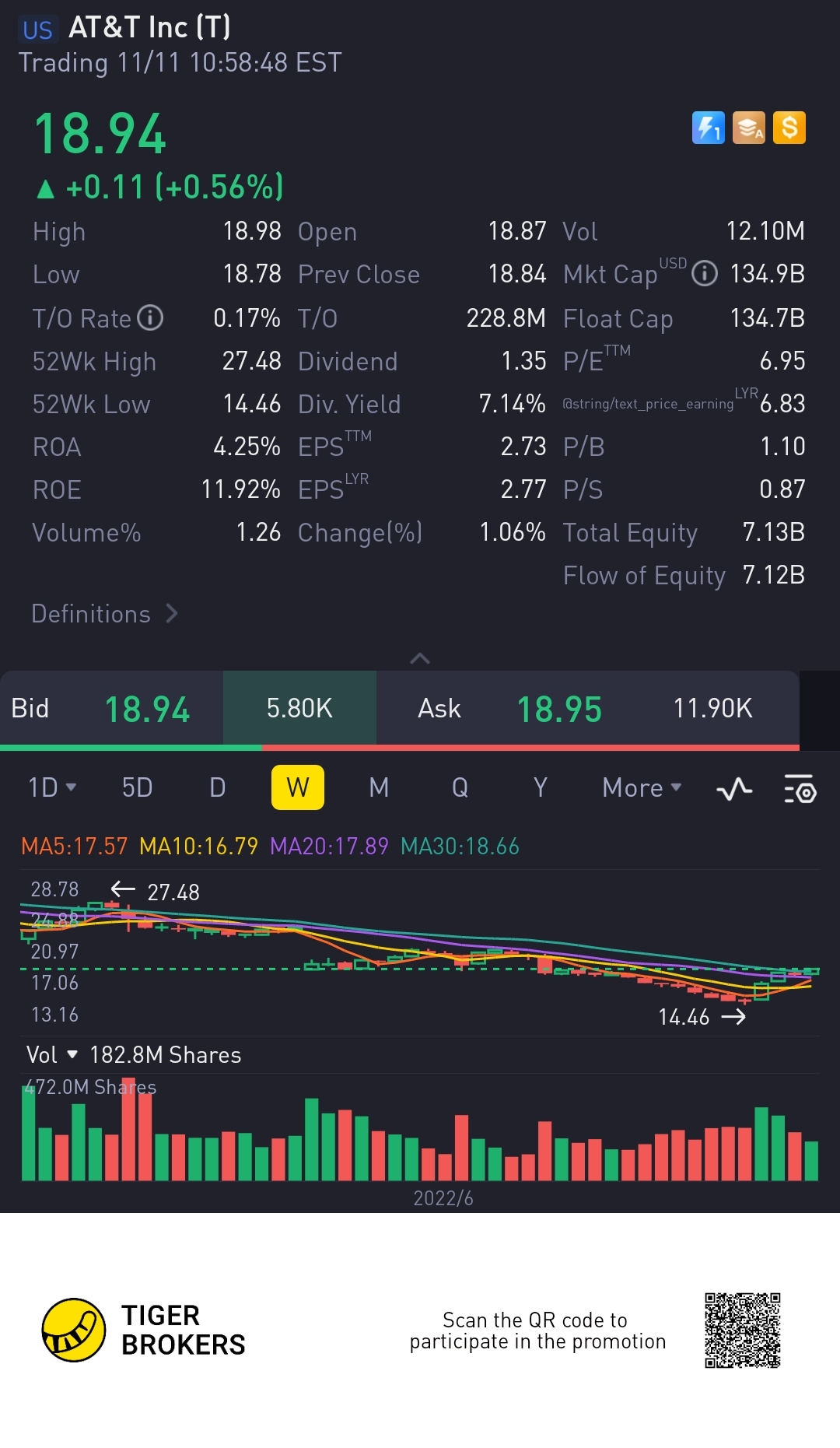Switch to the M monthly chart tab

click(379, 787)
